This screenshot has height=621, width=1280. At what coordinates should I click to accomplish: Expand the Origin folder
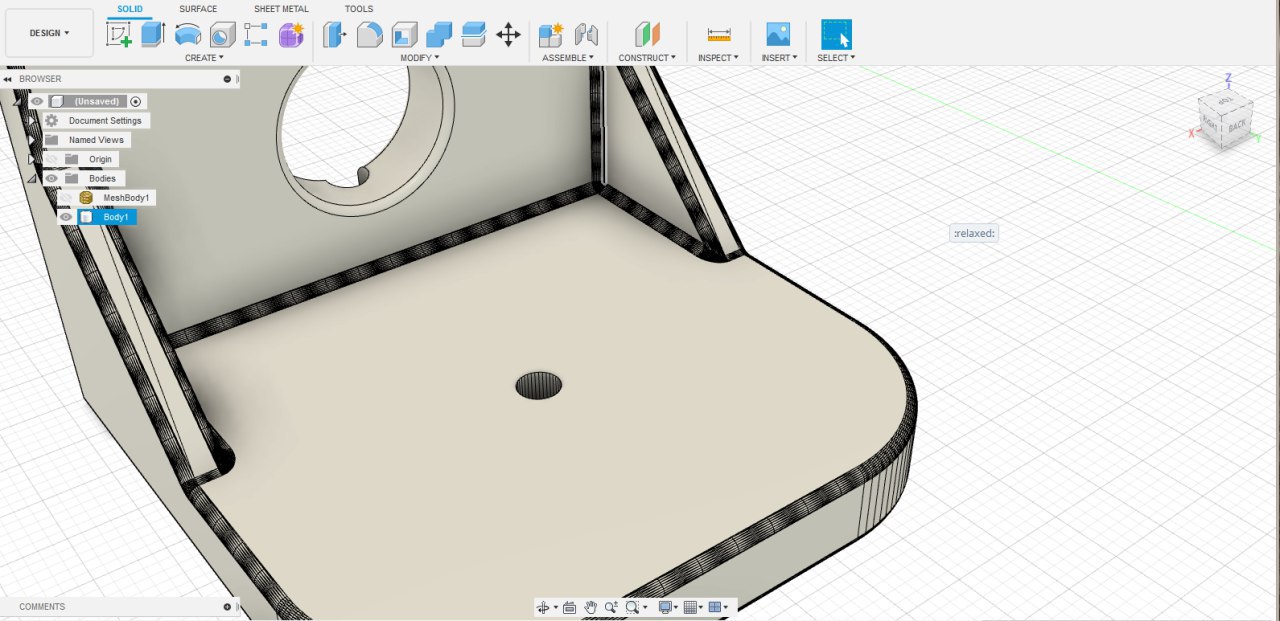click(x=32, y=159)
